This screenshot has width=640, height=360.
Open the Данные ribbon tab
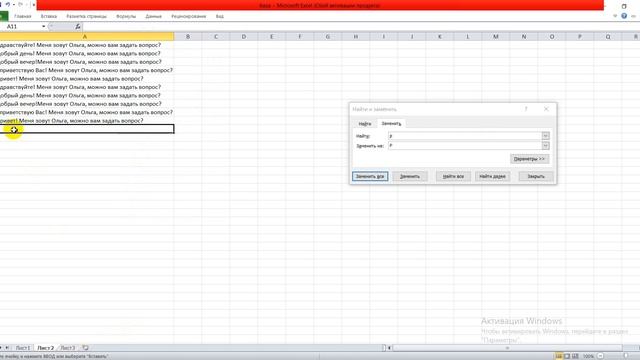point(153,16)
